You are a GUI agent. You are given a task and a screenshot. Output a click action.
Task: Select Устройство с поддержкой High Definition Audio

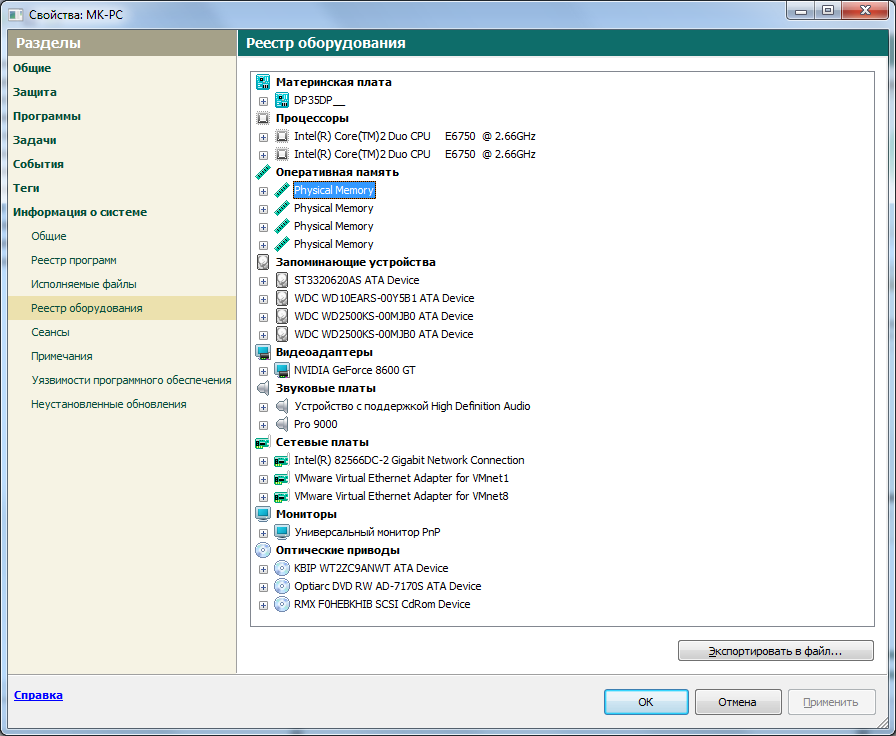coord(412,406)
